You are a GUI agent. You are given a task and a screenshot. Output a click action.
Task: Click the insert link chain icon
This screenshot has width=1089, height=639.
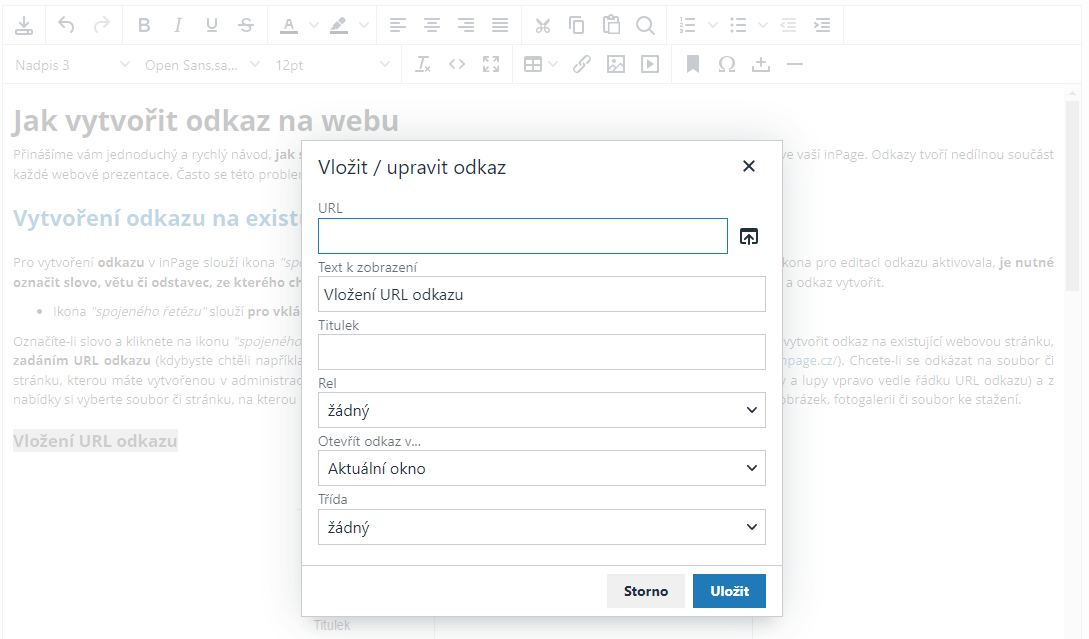coord(582,64)
